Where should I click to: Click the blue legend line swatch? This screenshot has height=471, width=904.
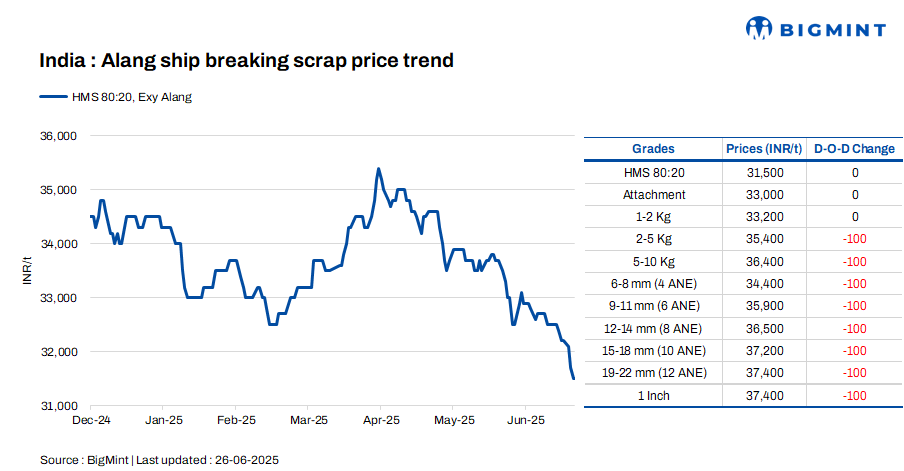click(x=52, y=97)
